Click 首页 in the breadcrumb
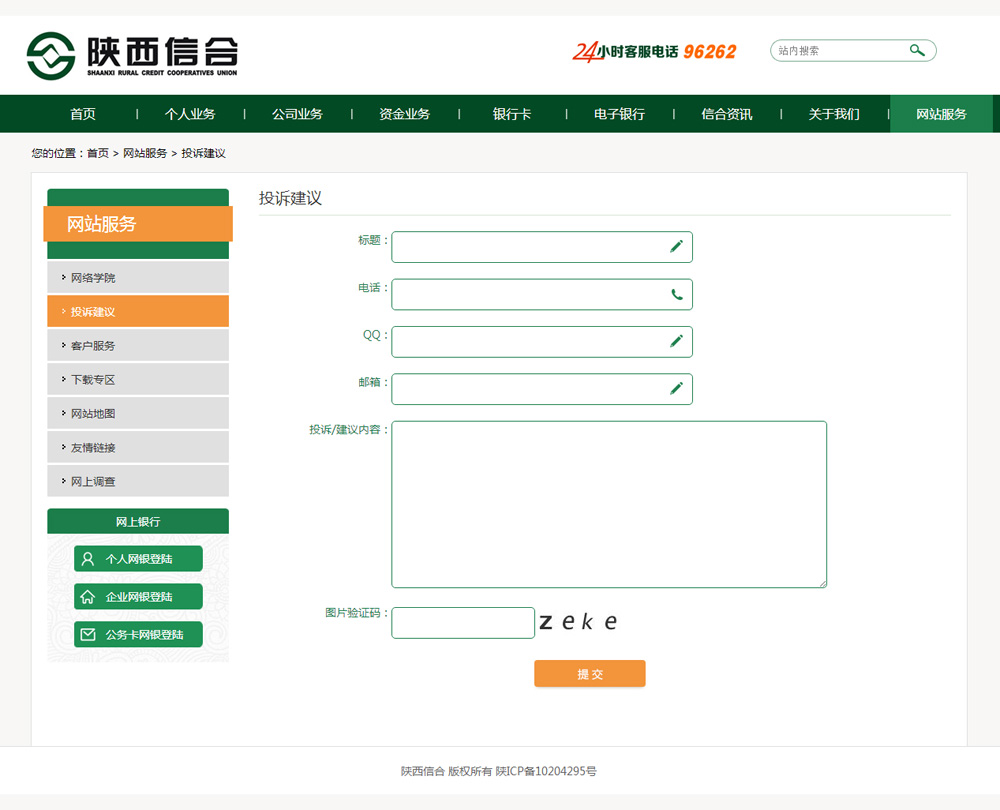The width and height of the screenshot is (1000, 810). pos(98,153)
